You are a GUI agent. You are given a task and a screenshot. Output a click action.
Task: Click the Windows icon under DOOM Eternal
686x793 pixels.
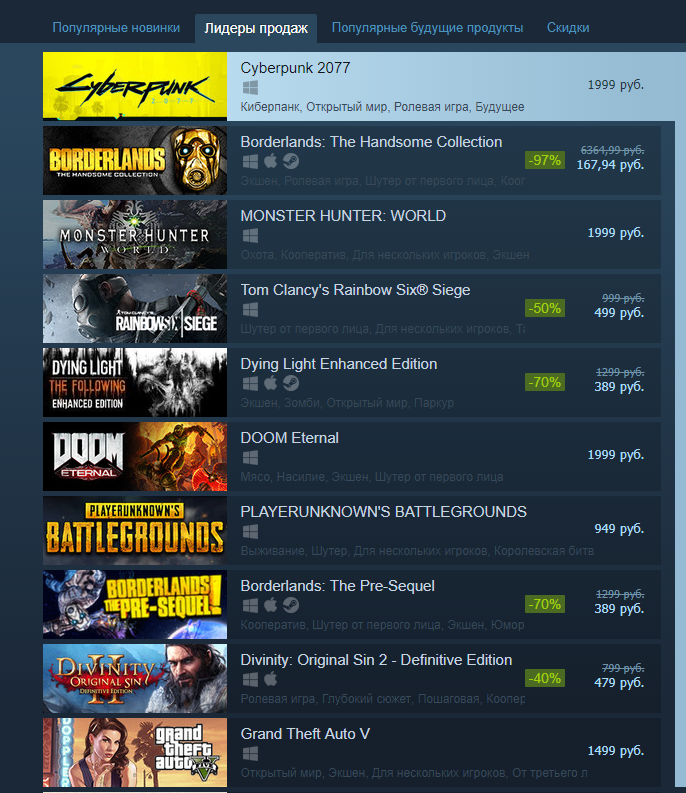click(250, 457)
